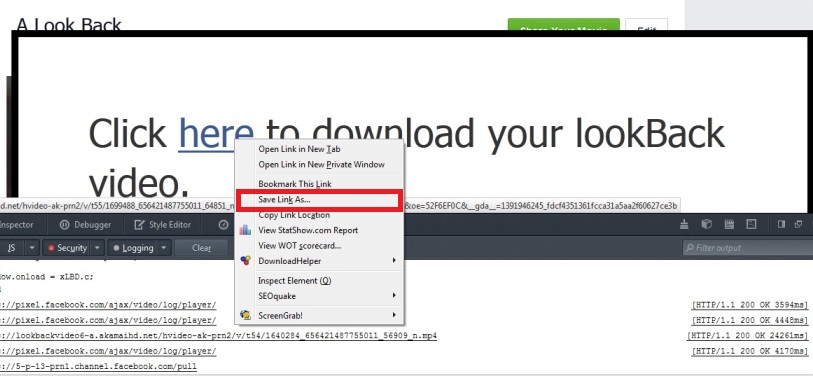Open the 5-p-13-prn1.channel.facebook.com/pull URL
The width and height of the screenshot is (813, 383).
click(99, 366)
